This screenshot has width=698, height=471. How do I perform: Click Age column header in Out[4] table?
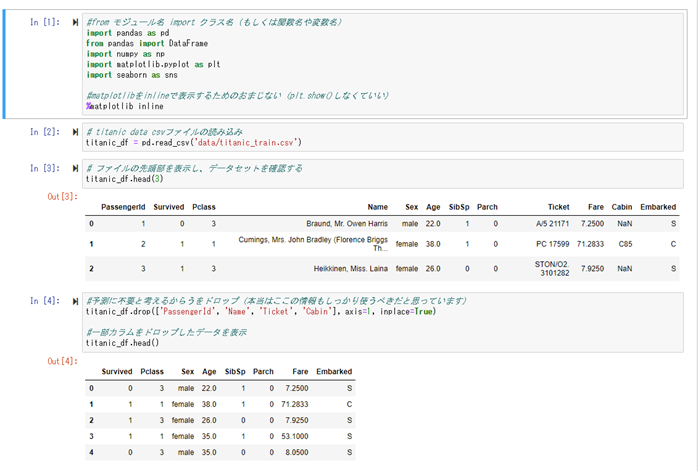pos(209,372)
